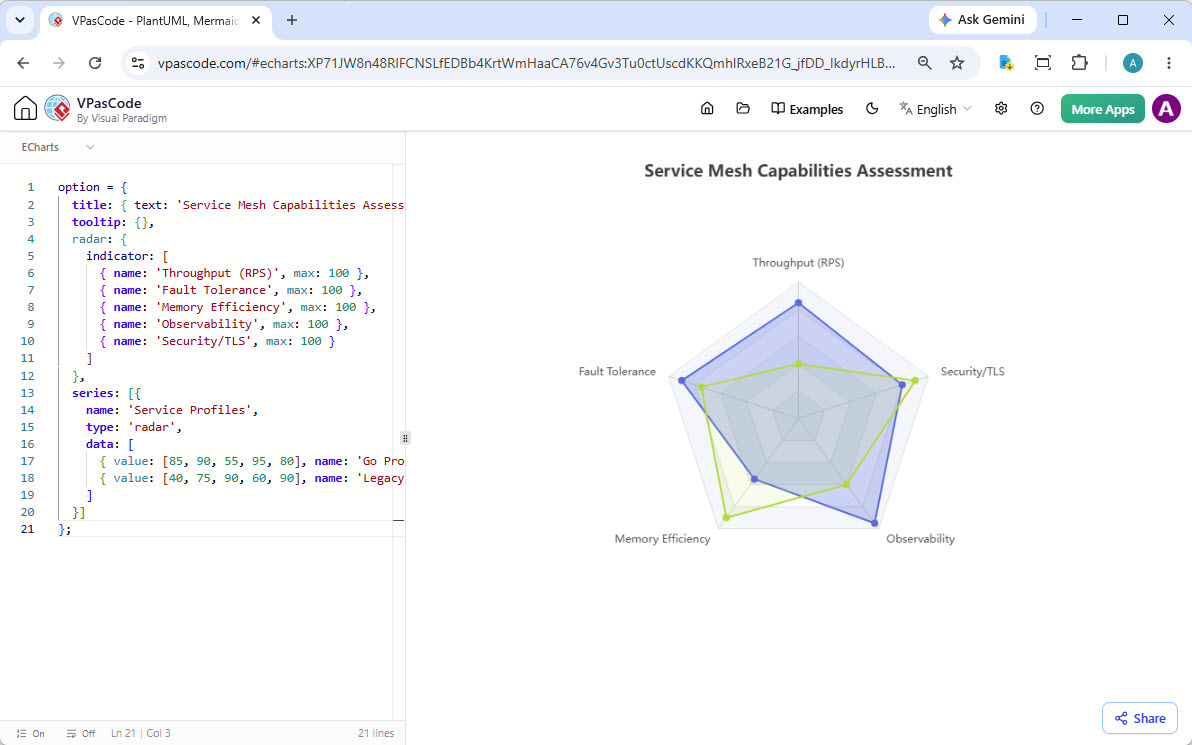Click the site information icon in address bar

click(x=138, y=63)
